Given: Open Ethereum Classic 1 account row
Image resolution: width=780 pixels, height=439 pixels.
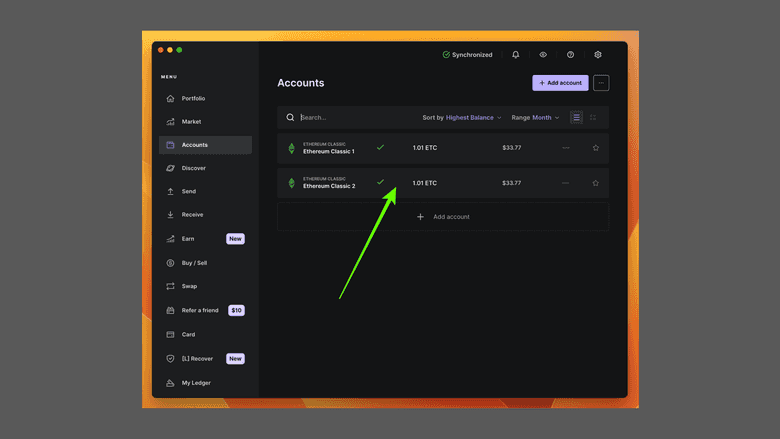Looking at the screenshot, I should [329, 148].
